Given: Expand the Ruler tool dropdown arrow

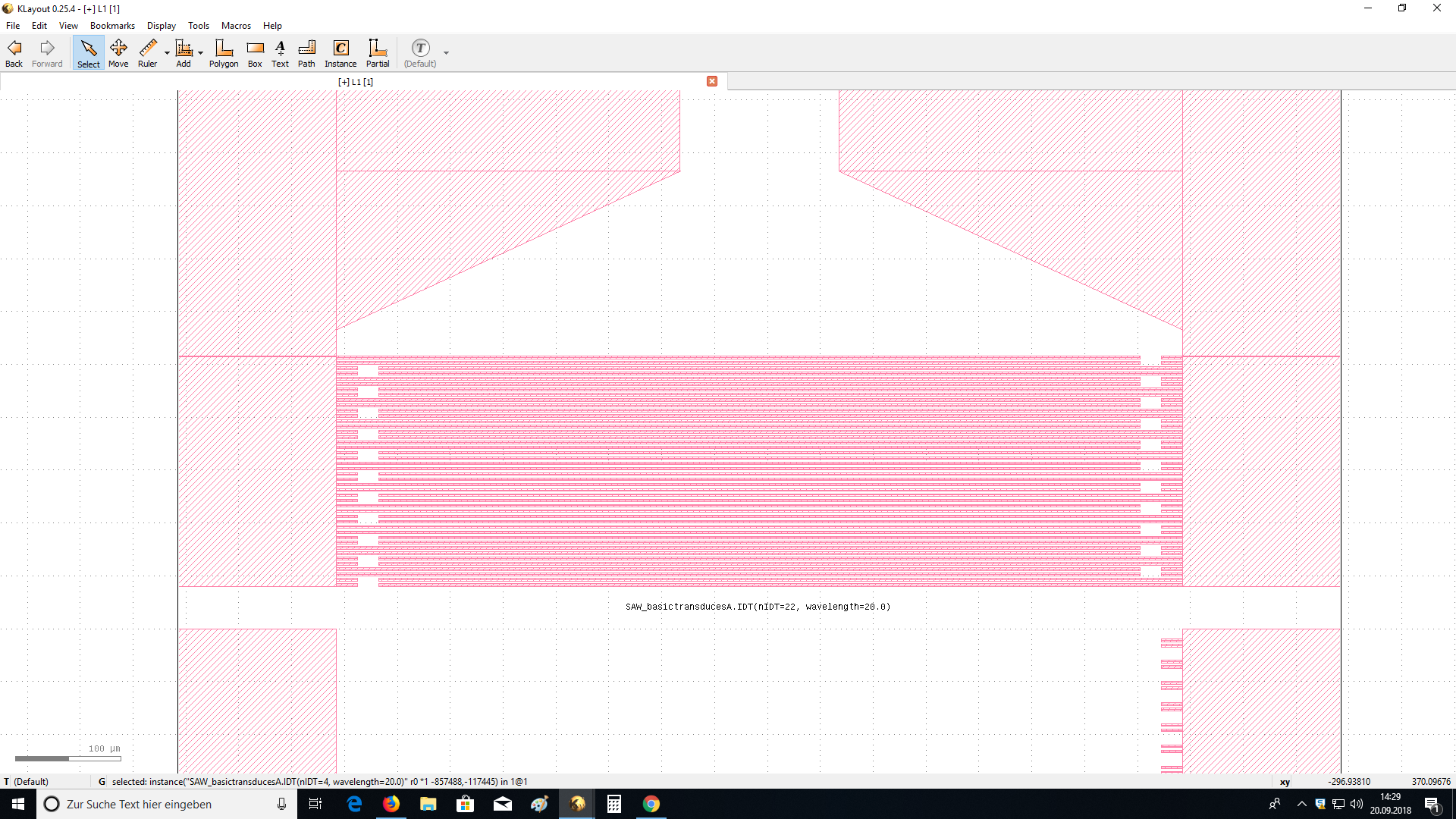Looking at the screenshot, I should [167, 53].
